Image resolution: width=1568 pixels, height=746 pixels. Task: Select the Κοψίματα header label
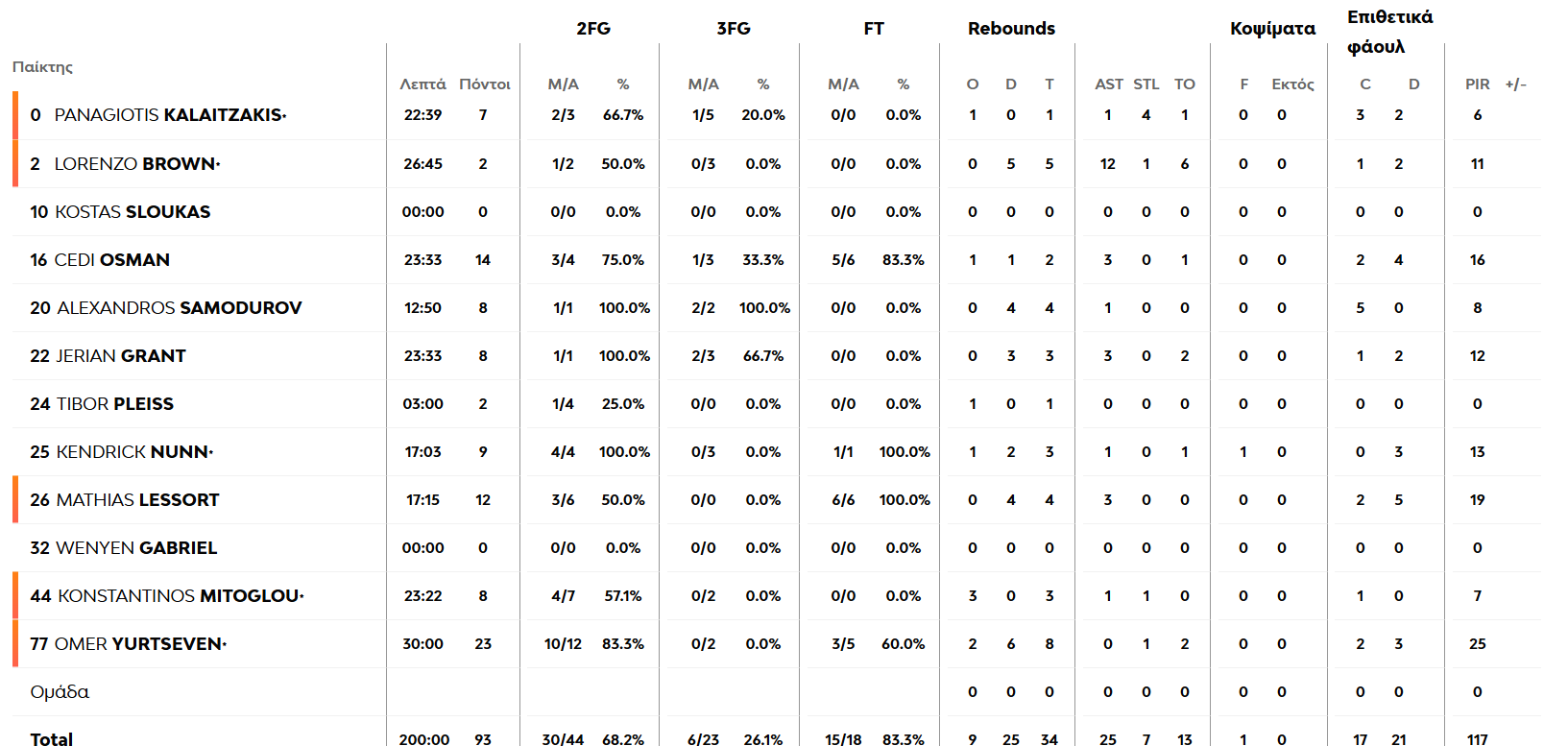coord(1272,29)
